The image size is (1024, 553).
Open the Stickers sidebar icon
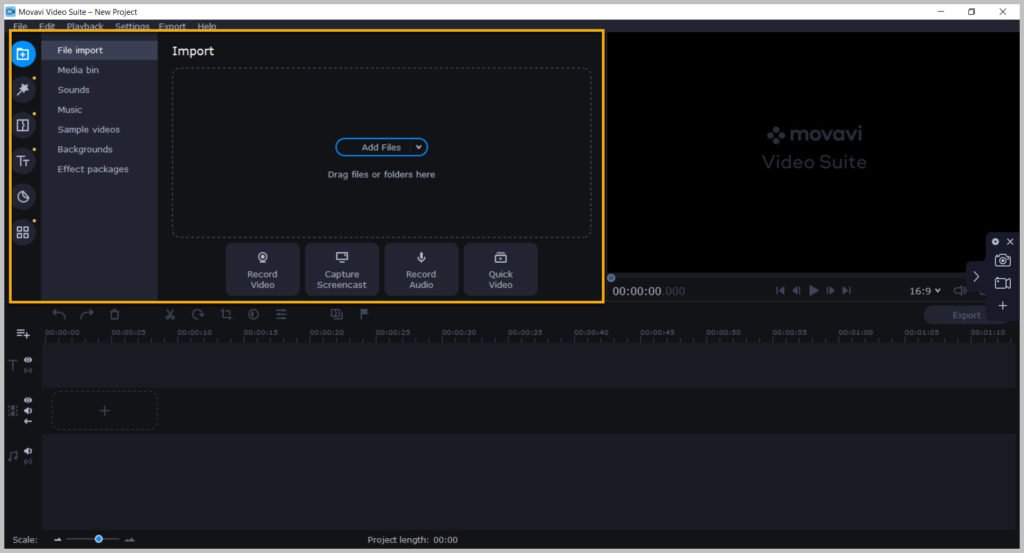(23, 197)
